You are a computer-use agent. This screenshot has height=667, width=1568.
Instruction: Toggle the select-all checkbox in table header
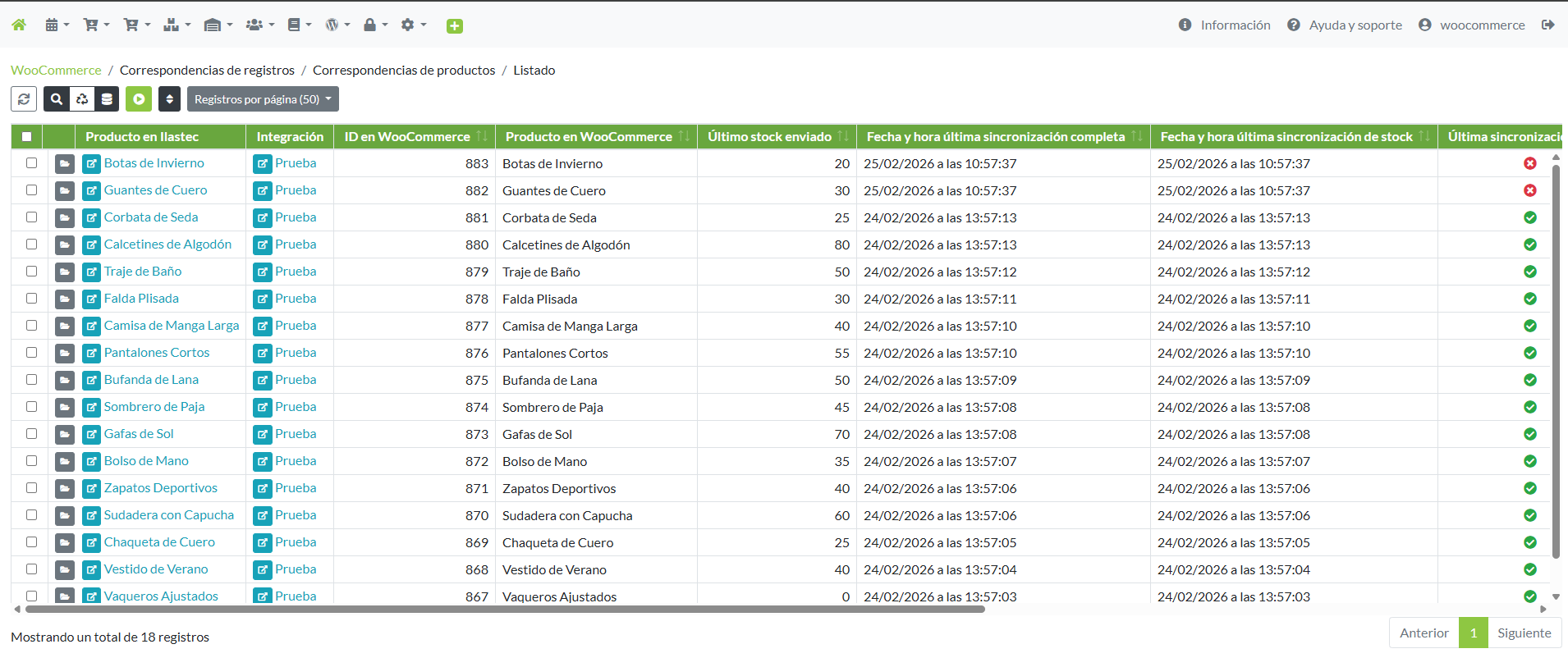[27, 137]
